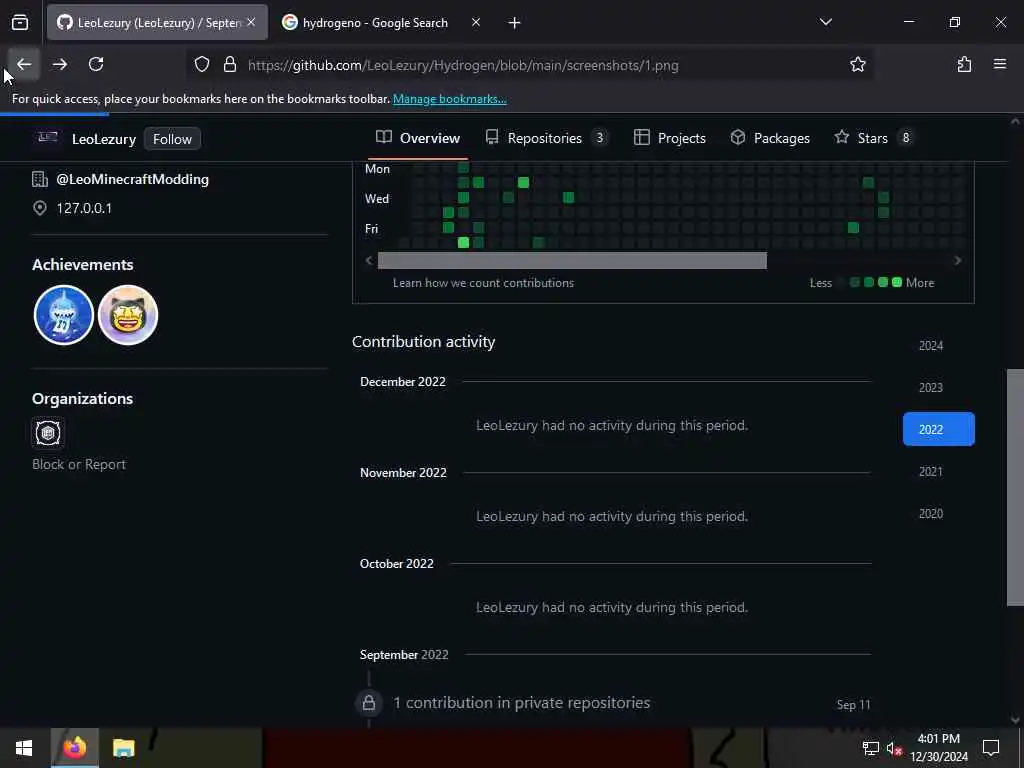Click the bright green contribution cell in the graph's bottom row

click(x=464, y=243)
